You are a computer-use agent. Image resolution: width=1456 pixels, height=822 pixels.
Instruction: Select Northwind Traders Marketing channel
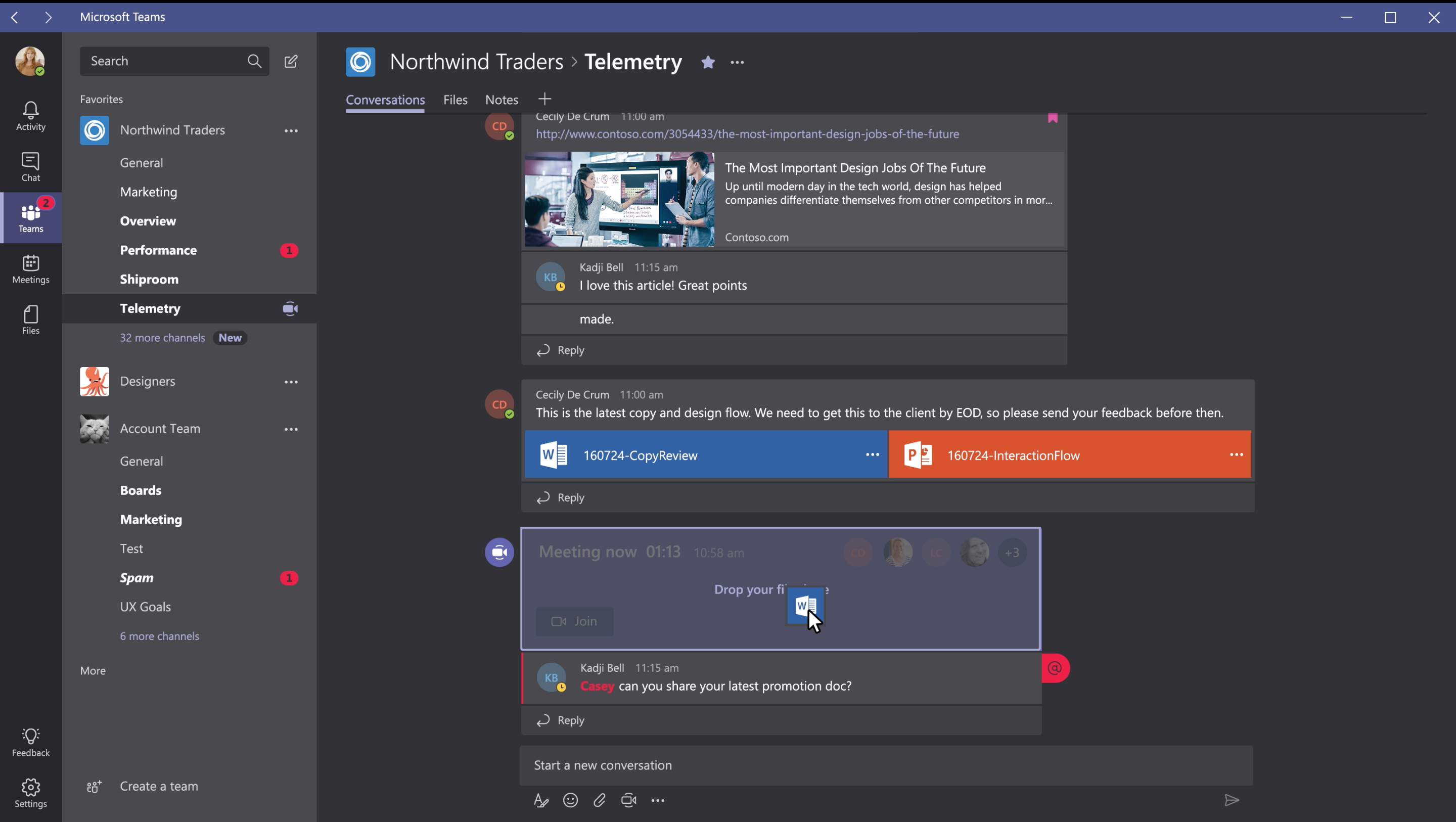(189, 192)
